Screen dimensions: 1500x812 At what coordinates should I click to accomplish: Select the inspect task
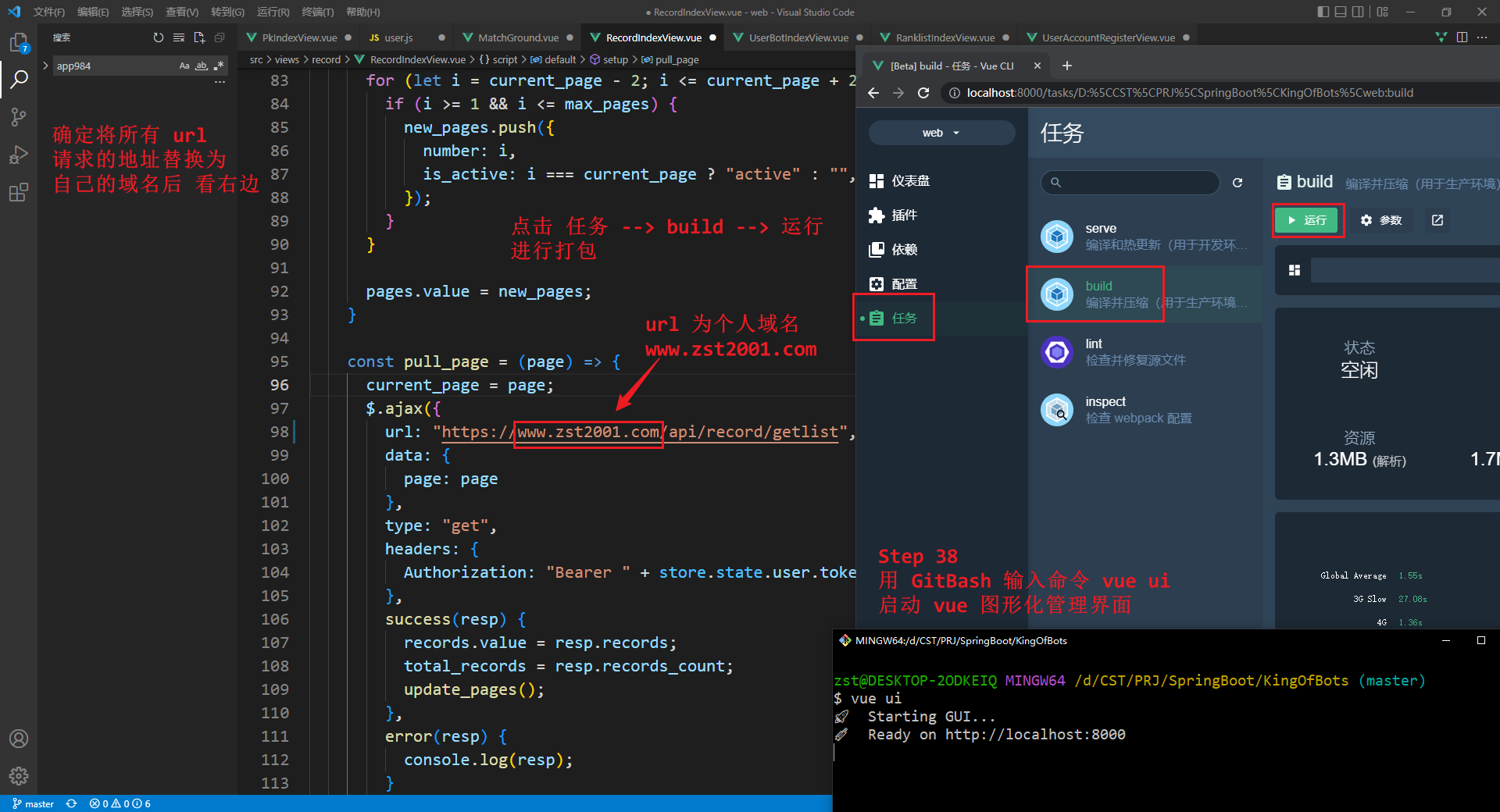pyautogui.click(x=1145, y=409)
